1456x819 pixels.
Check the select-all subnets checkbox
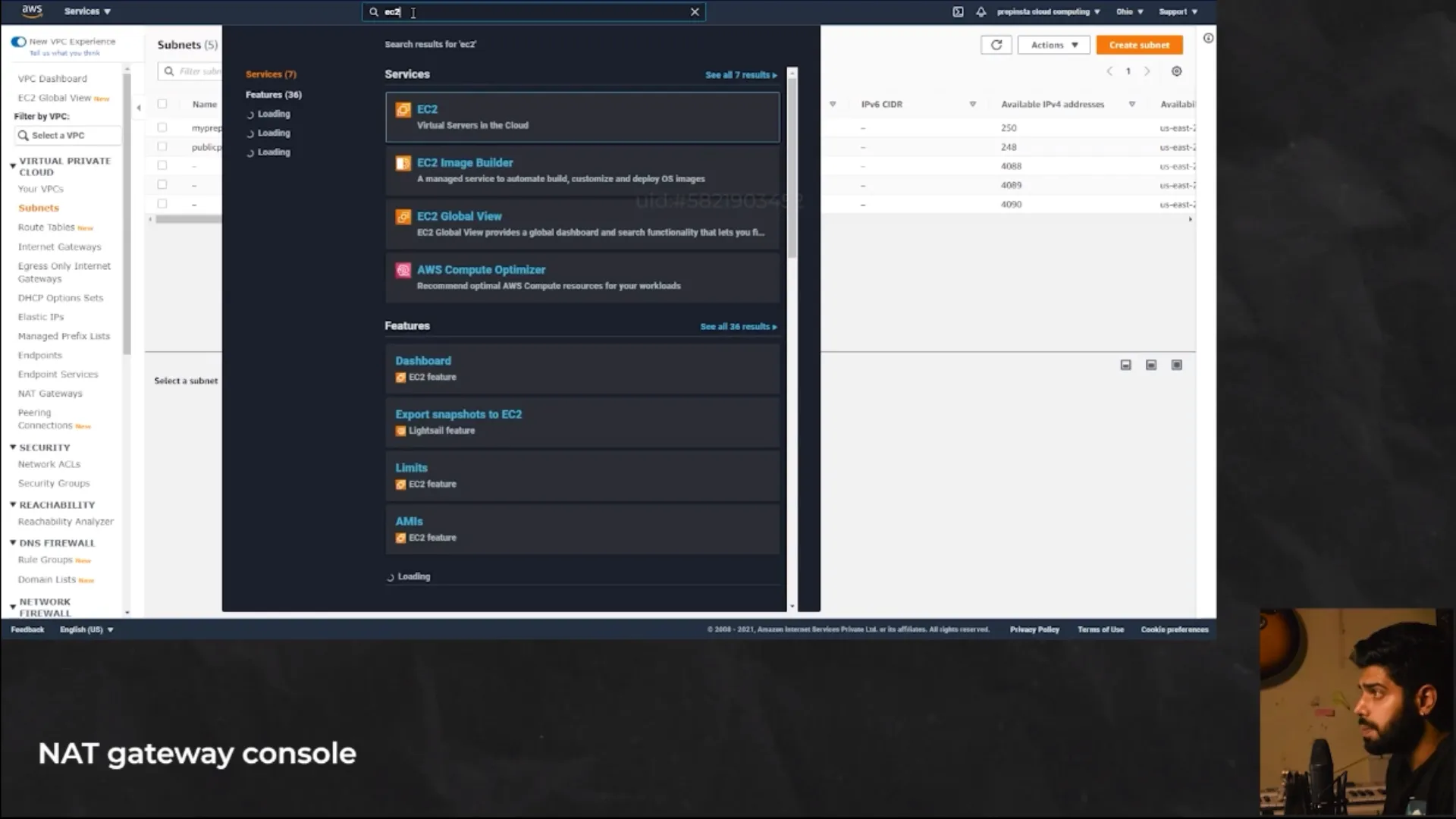coord(162,104)
